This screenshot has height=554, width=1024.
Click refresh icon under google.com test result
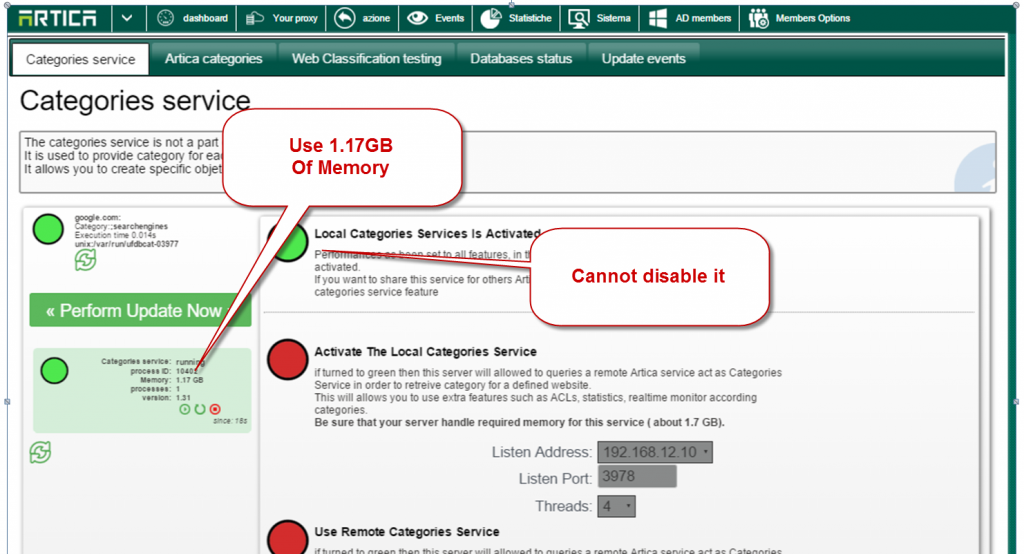point(86,260)
